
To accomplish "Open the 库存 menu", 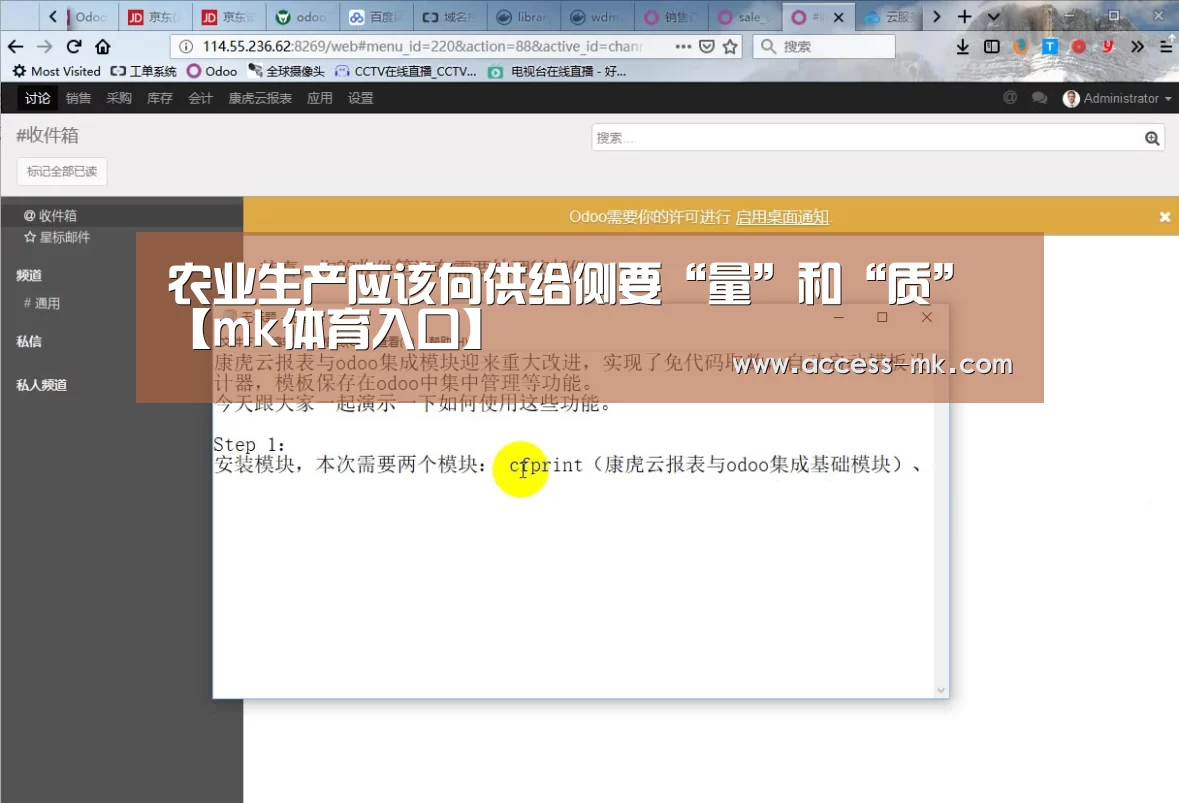I will pyautogui.click(x=159, y=98).
